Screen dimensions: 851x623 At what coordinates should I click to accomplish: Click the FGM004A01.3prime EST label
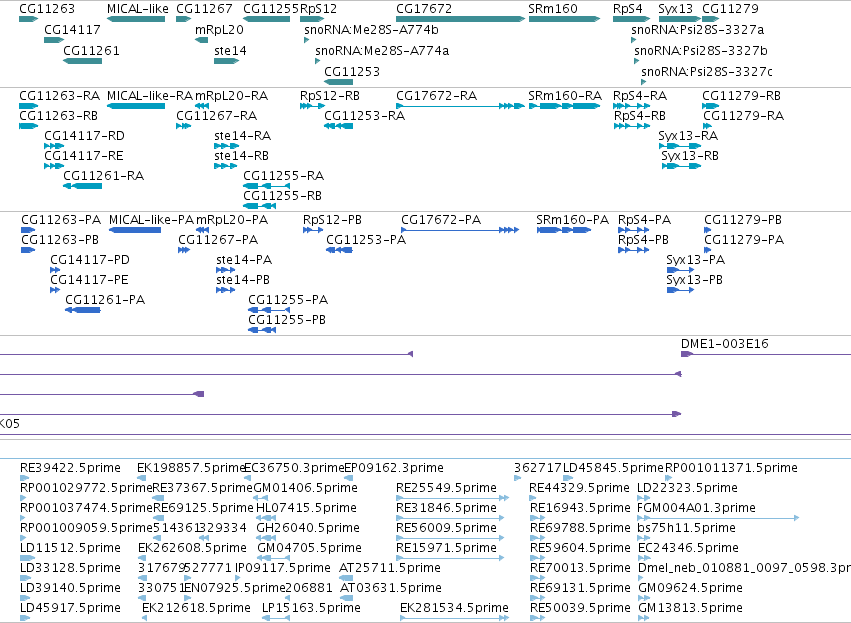tap(696, 508)
